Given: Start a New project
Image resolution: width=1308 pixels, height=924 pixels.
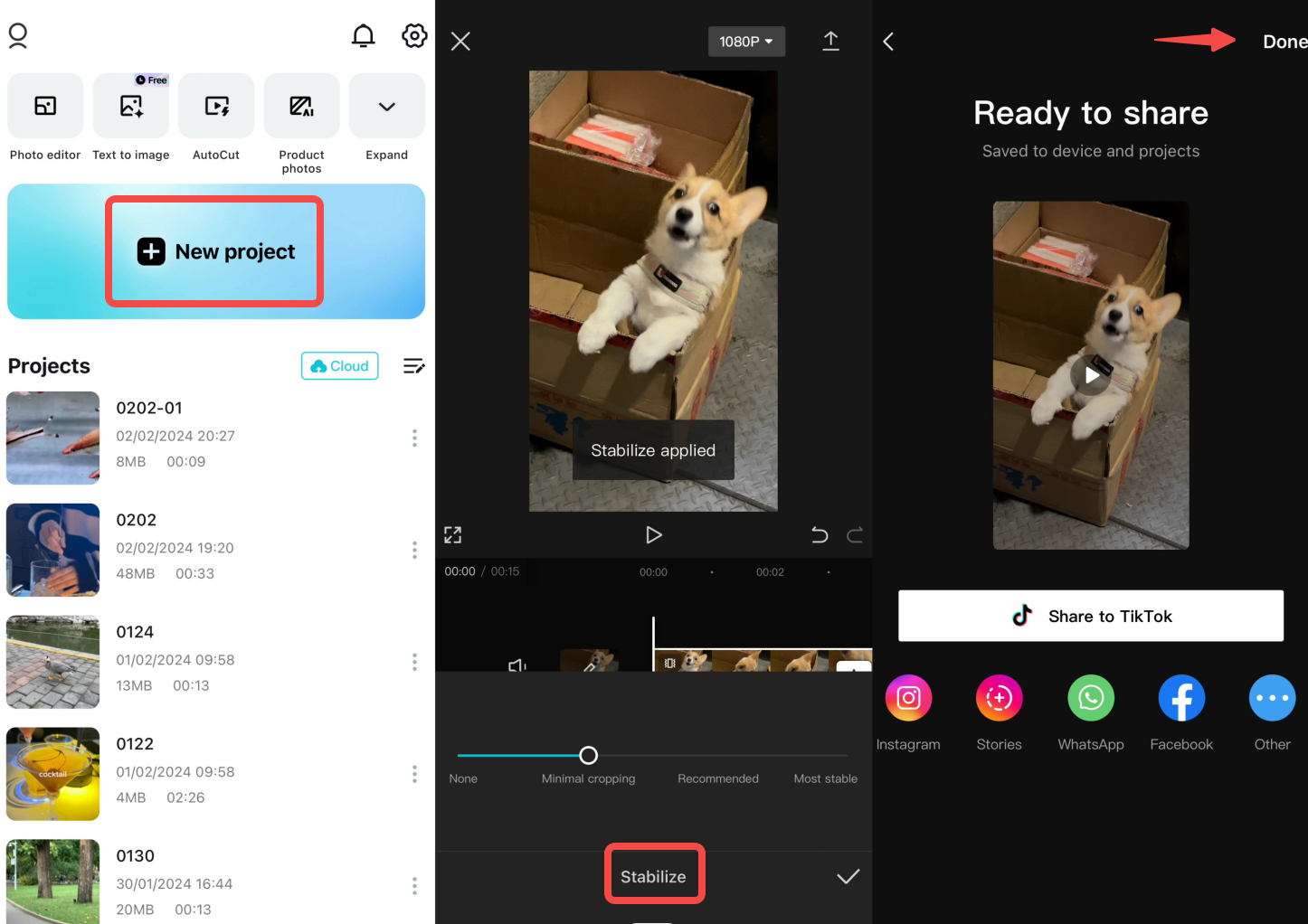Looking at the screenshot, I should click(x=213, y=251).
